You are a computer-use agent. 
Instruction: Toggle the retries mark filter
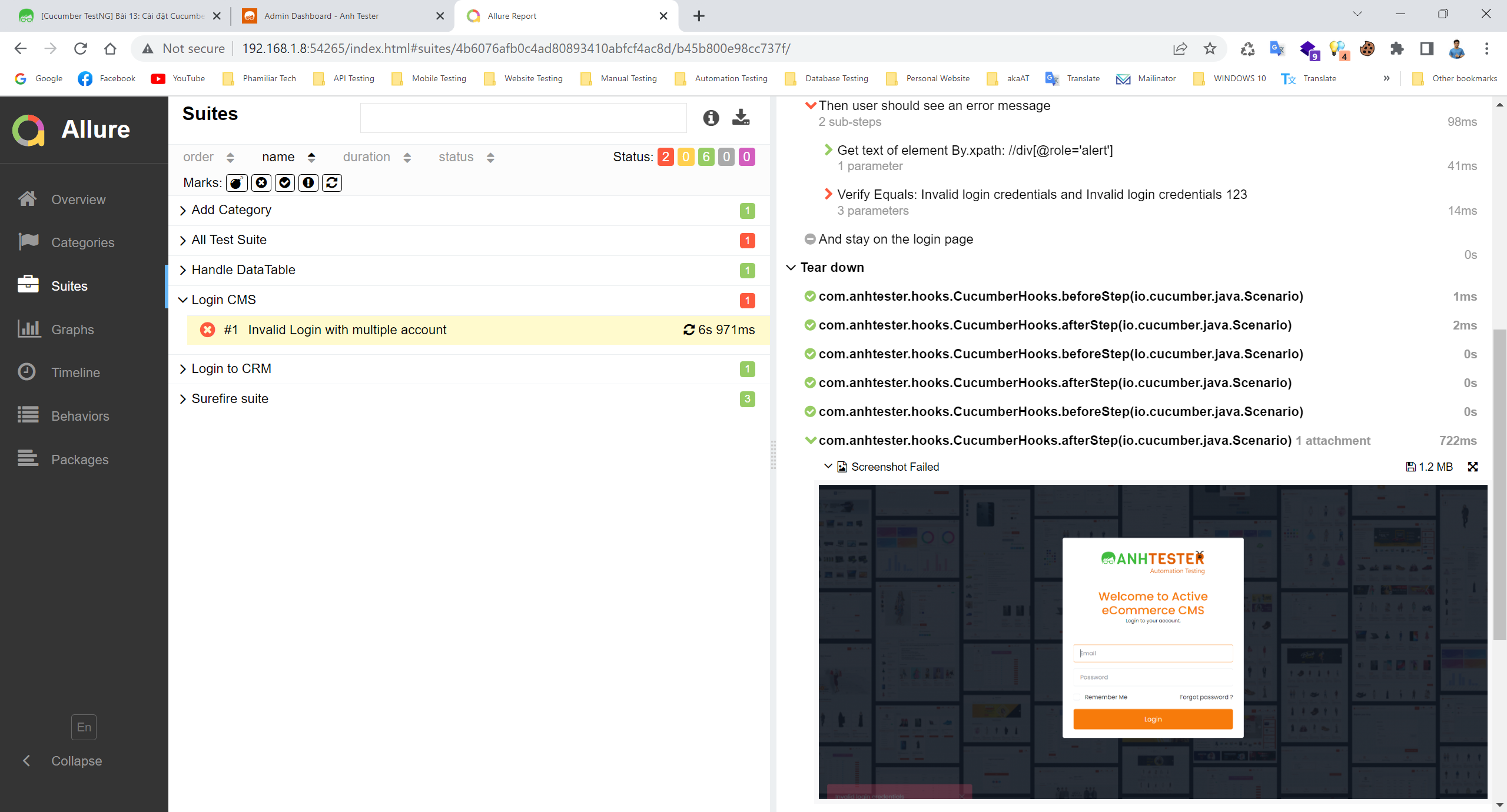pos(332,183)
